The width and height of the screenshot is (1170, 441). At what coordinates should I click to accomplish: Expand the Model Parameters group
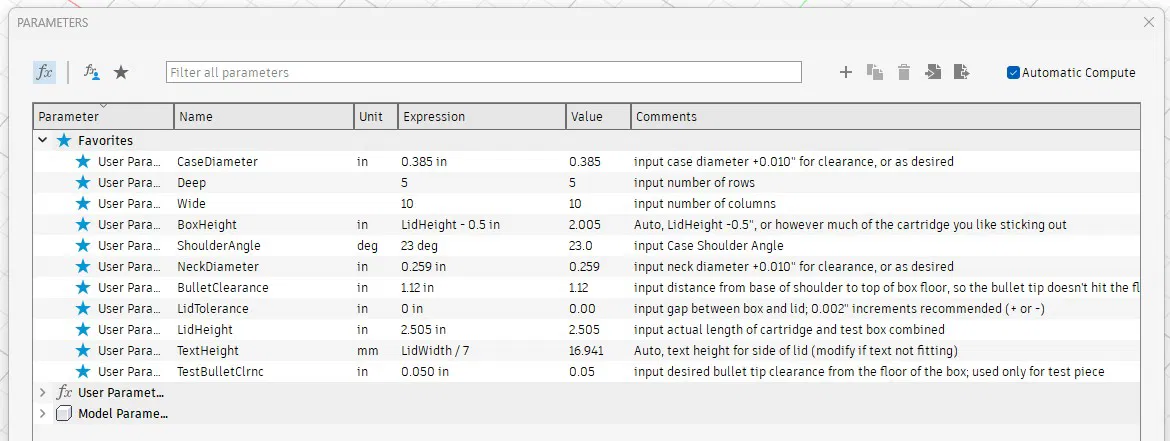pyautogui.click(x=43, y=413)
